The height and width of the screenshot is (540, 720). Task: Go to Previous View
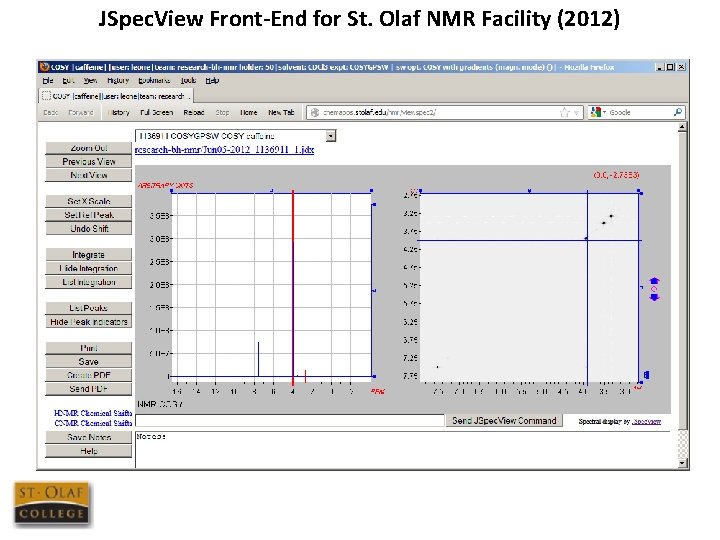click(x=89, y=162)
